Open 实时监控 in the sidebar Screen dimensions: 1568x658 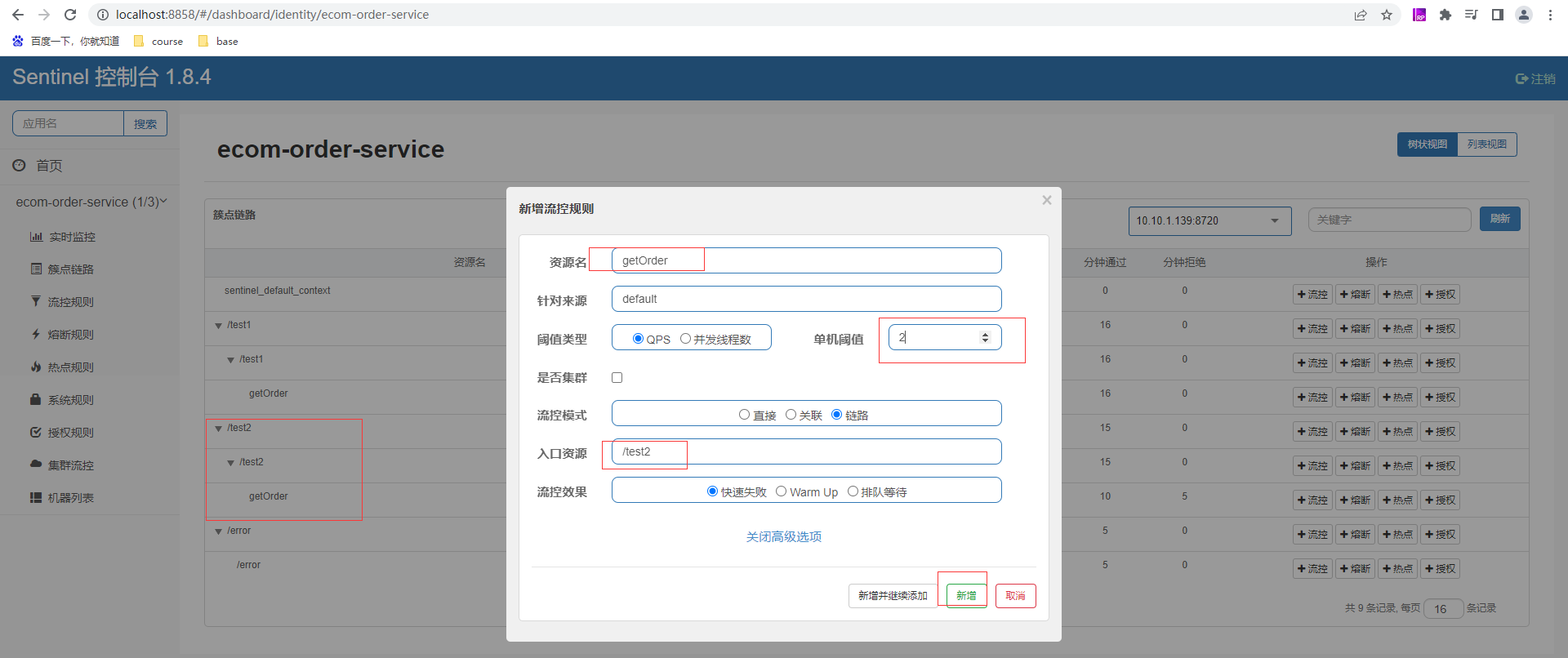tap(63, 237)
